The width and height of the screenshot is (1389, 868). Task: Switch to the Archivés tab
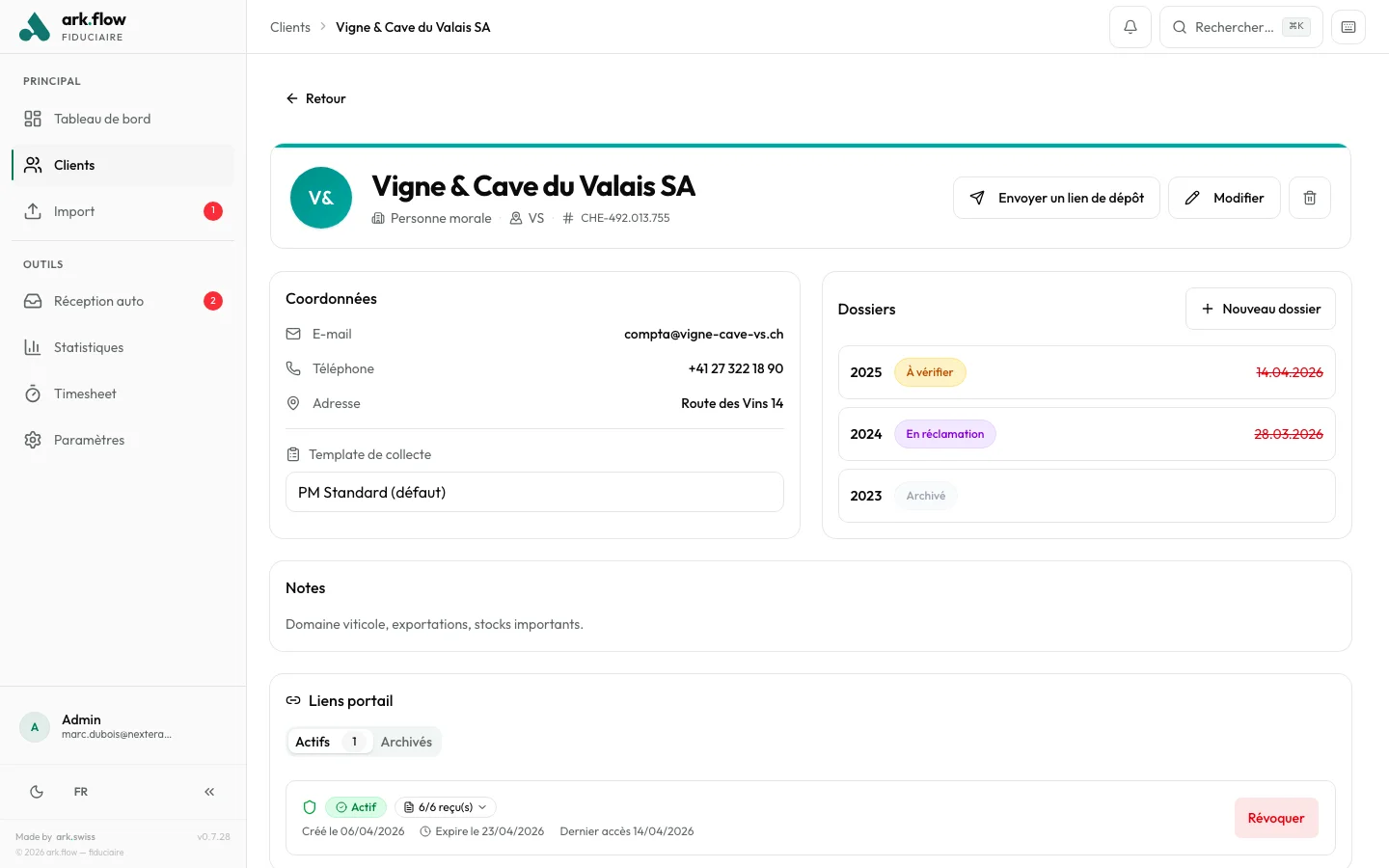tap(406, 742)
